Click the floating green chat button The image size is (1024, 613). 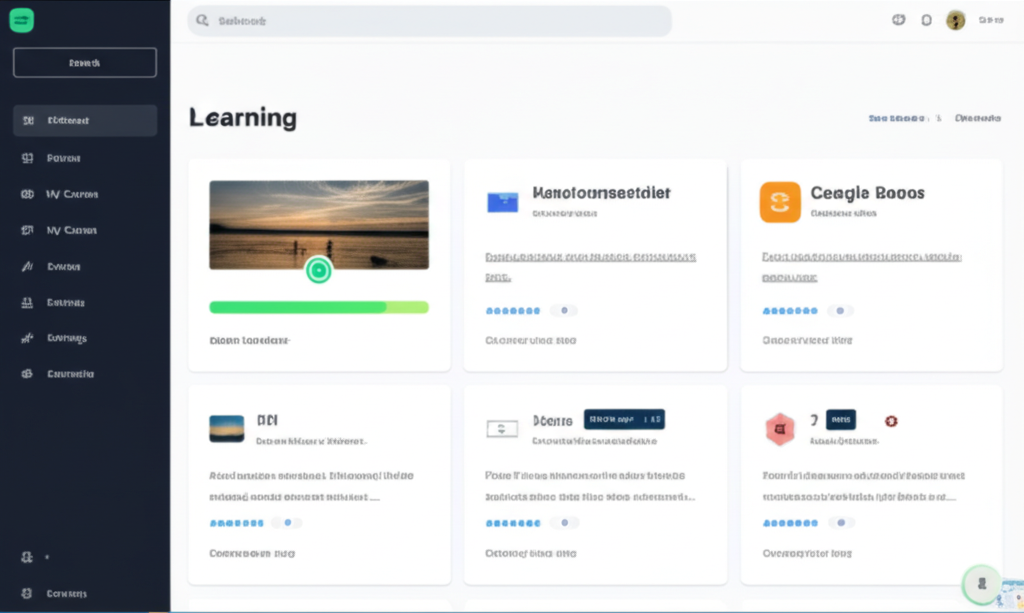981,584
